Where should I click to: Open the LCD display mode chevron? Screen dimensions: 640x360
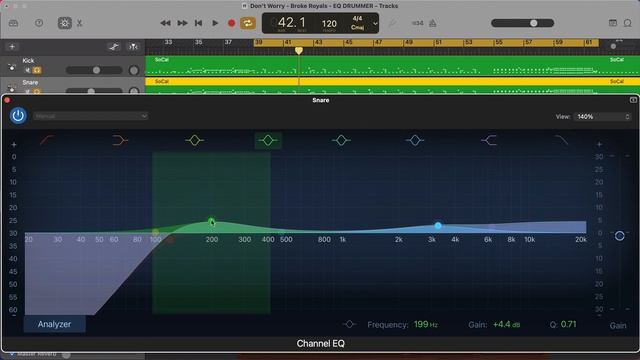click(x=375, y=23)
